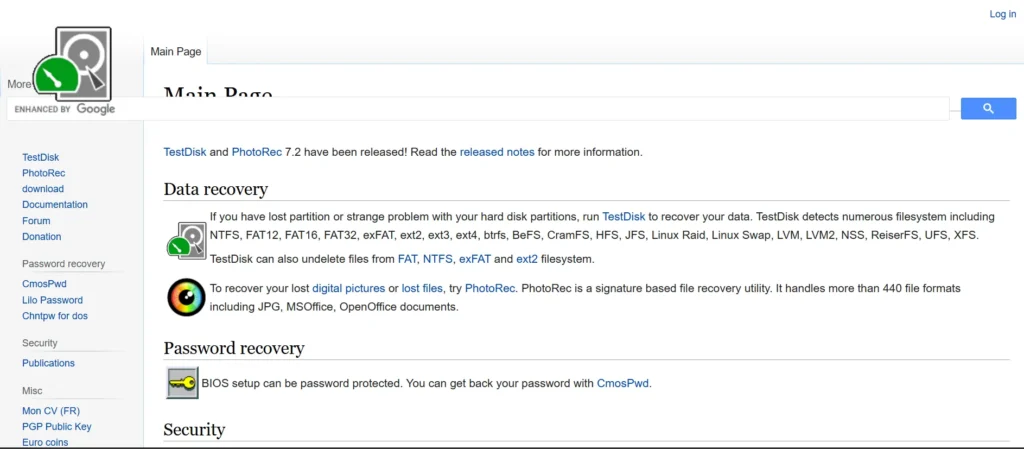Click the PhotoRec colorful eye icon

[187, 297]
